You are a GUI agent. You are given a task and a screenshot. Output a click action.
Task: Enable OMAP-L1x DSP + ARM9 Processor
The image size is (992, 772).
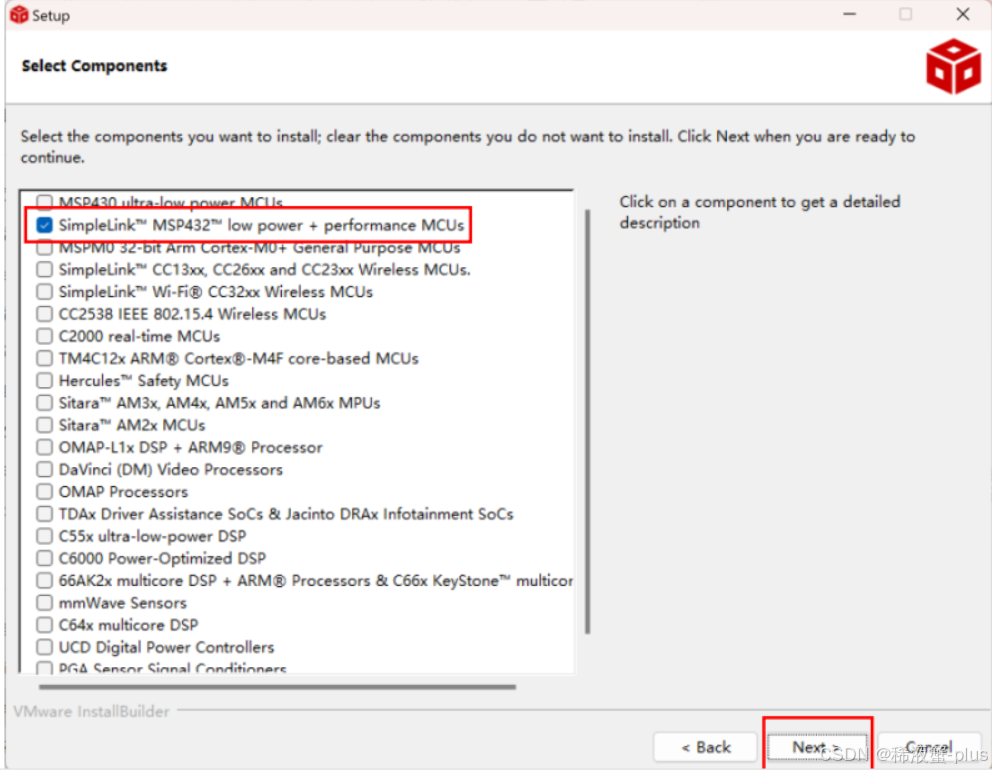(44, 447)
